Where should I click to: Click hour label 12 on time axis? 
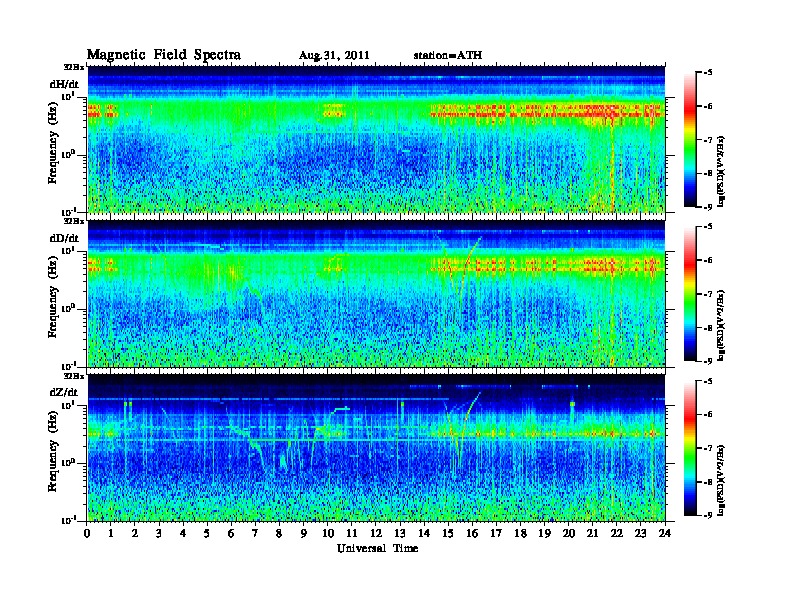point(376,533)
